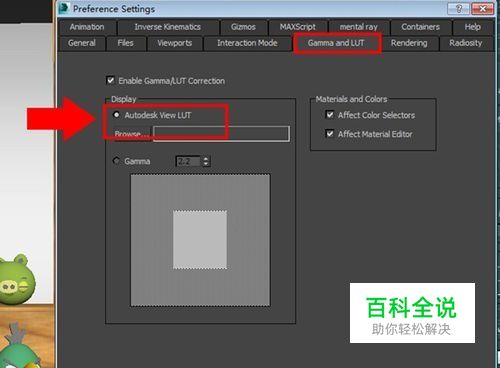
Task: Open the Files tab
Action: (125, 43)
